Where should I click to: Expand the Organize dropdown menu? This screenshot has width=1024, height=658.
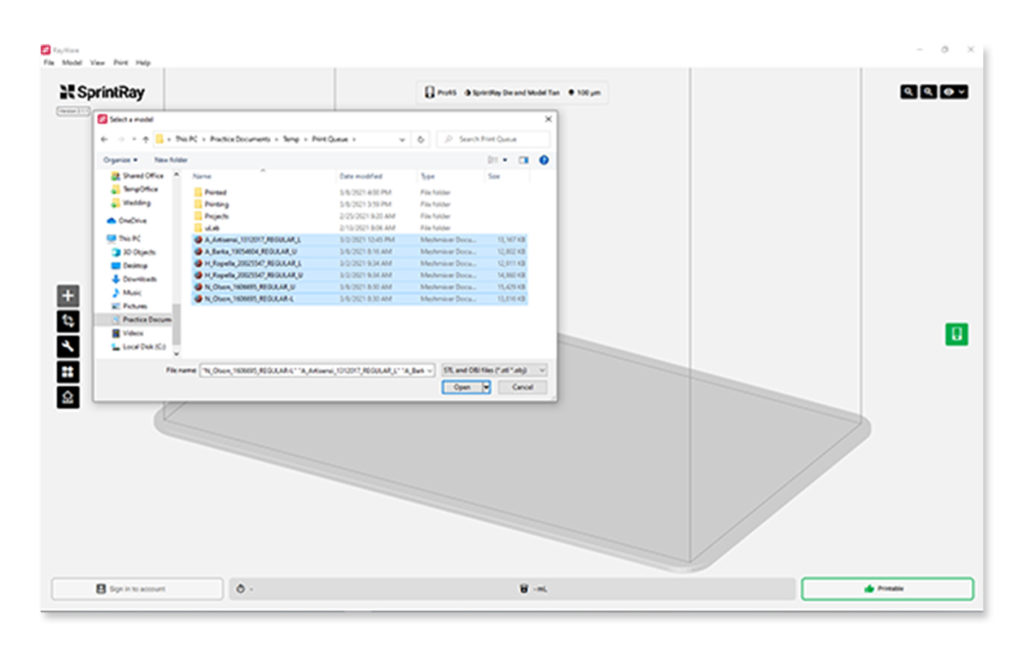[x=120, y=160]
